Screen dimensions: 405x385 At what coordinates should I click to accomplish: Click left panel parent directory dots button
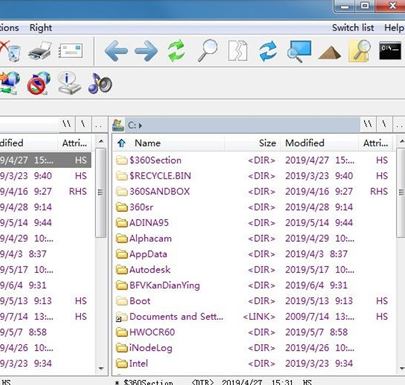pyautogui.click(x=98, y=125)
